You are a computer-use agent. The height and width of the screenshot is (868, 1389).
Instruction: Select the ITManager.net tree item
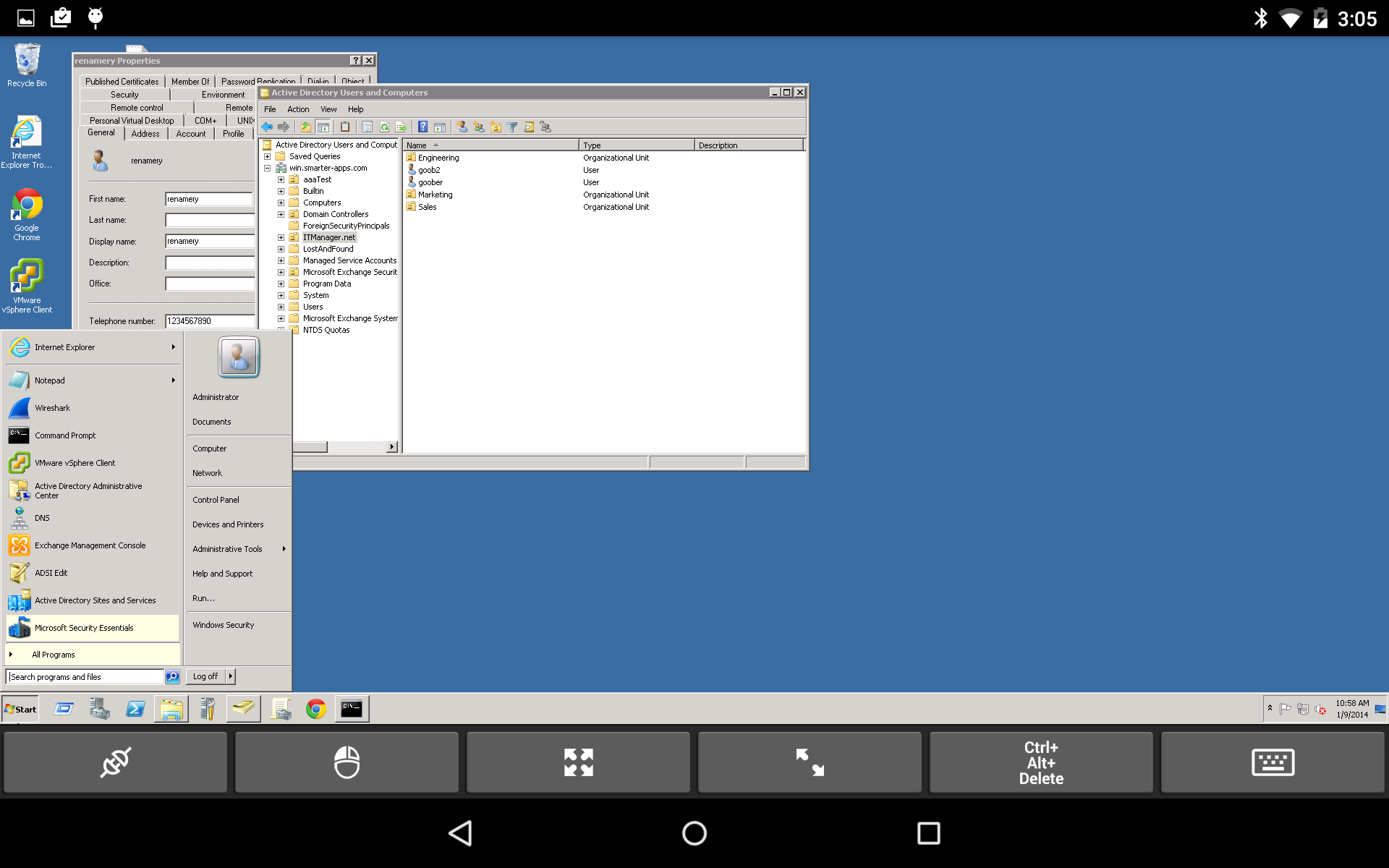329,237
